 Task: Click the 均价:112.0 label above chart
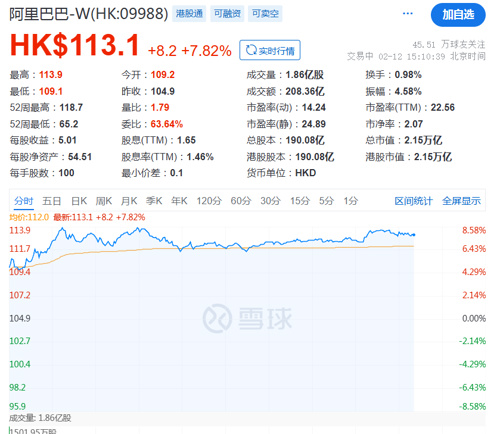pos(29,218)
